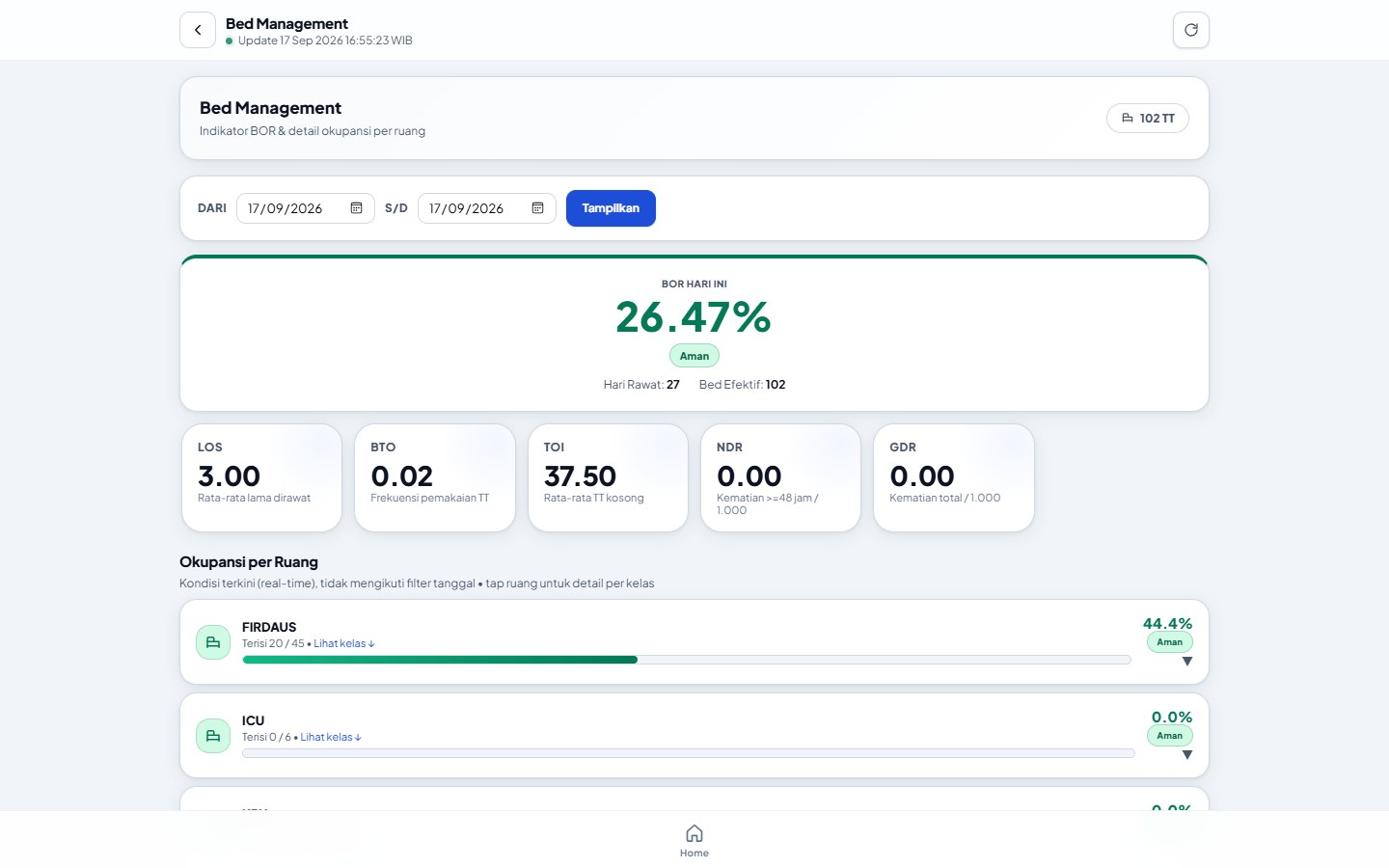Select the LOS 3.00 indicator card

(261, 477)
